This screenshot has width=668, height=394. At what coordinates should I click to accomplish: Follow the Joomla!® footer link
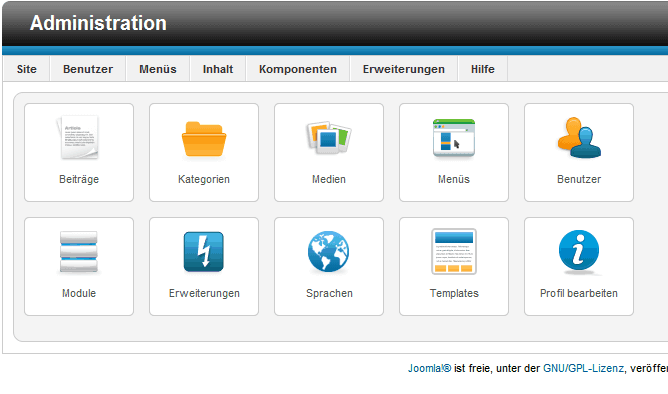pos(429,368)
